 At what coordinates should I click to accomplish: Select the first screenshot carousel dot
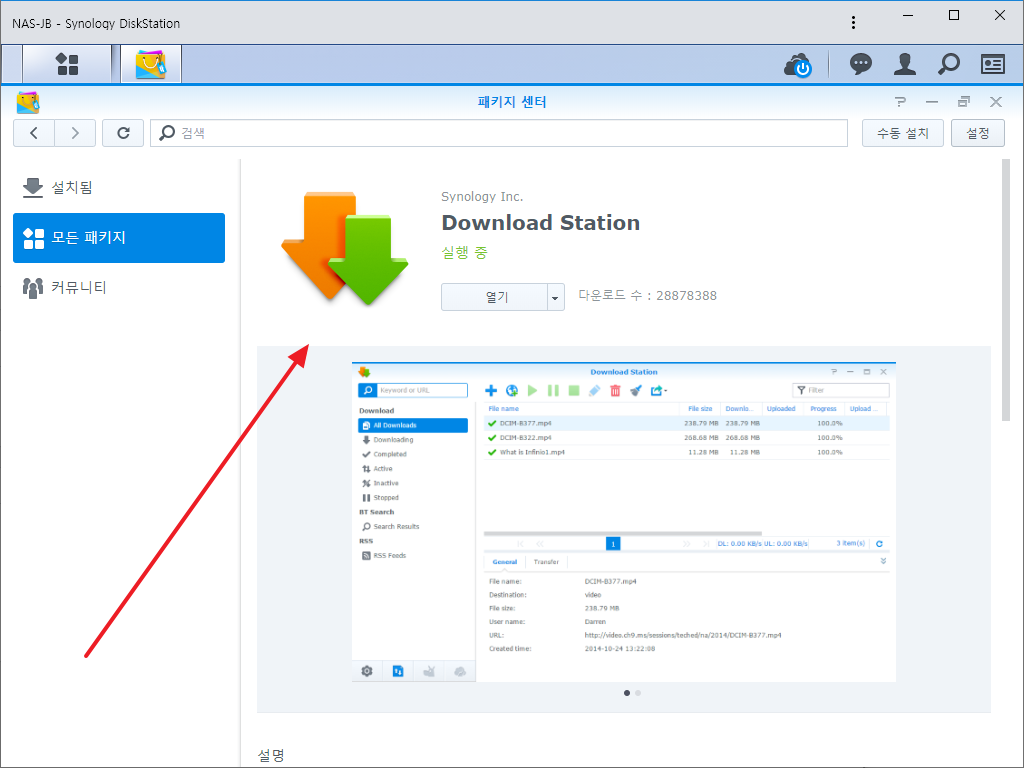(x=627, y=693)
